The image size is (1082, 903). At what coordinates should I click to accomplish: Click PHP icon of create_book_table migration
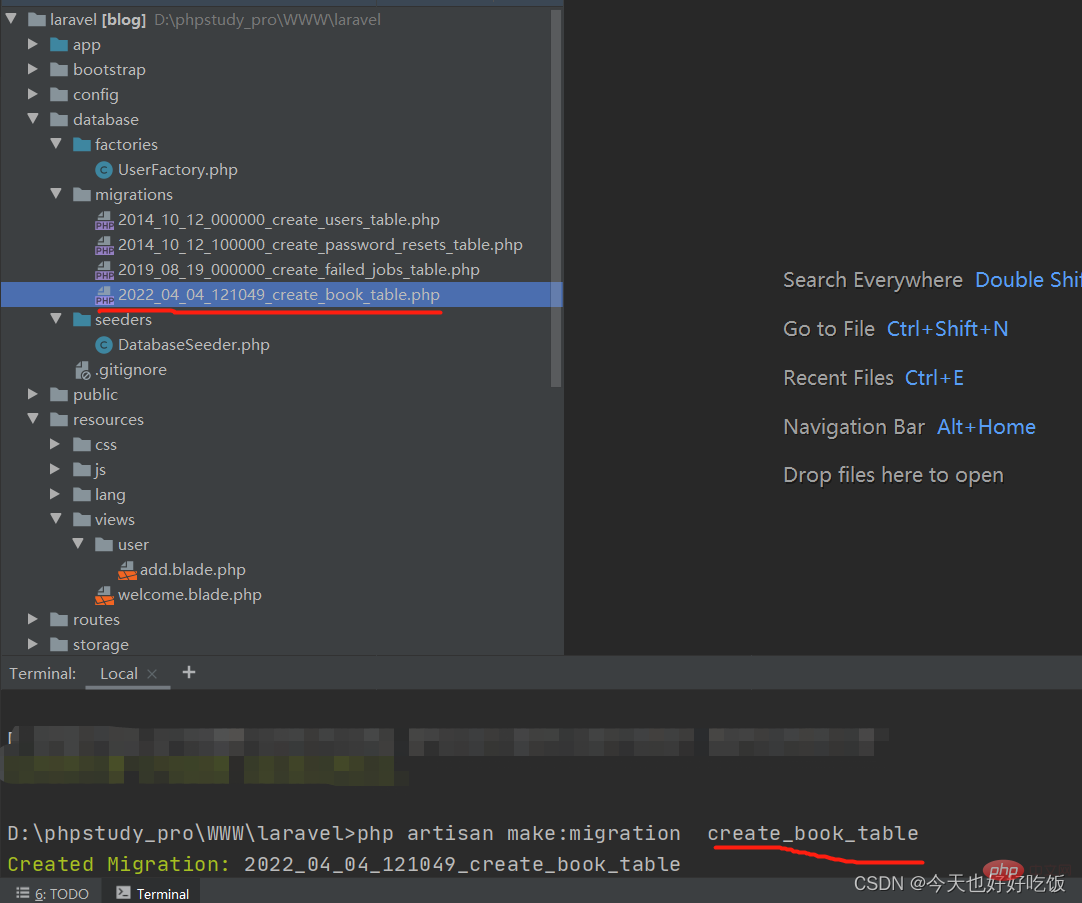pyautogui.click(x=104, y=295)
